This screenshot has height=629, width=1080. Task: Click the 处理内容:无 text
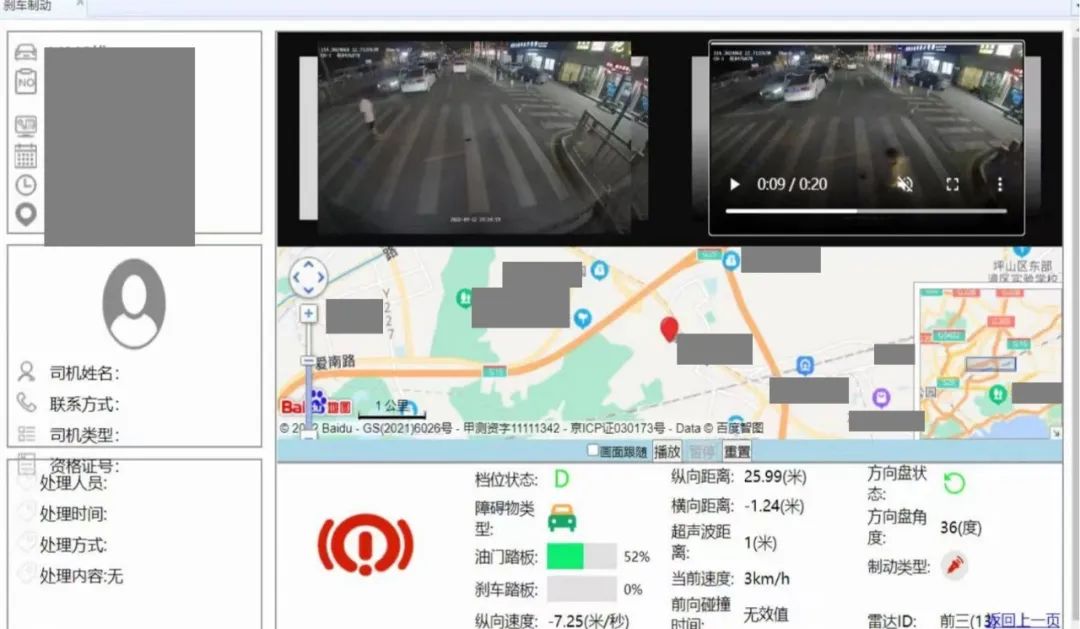click(81, 576)
